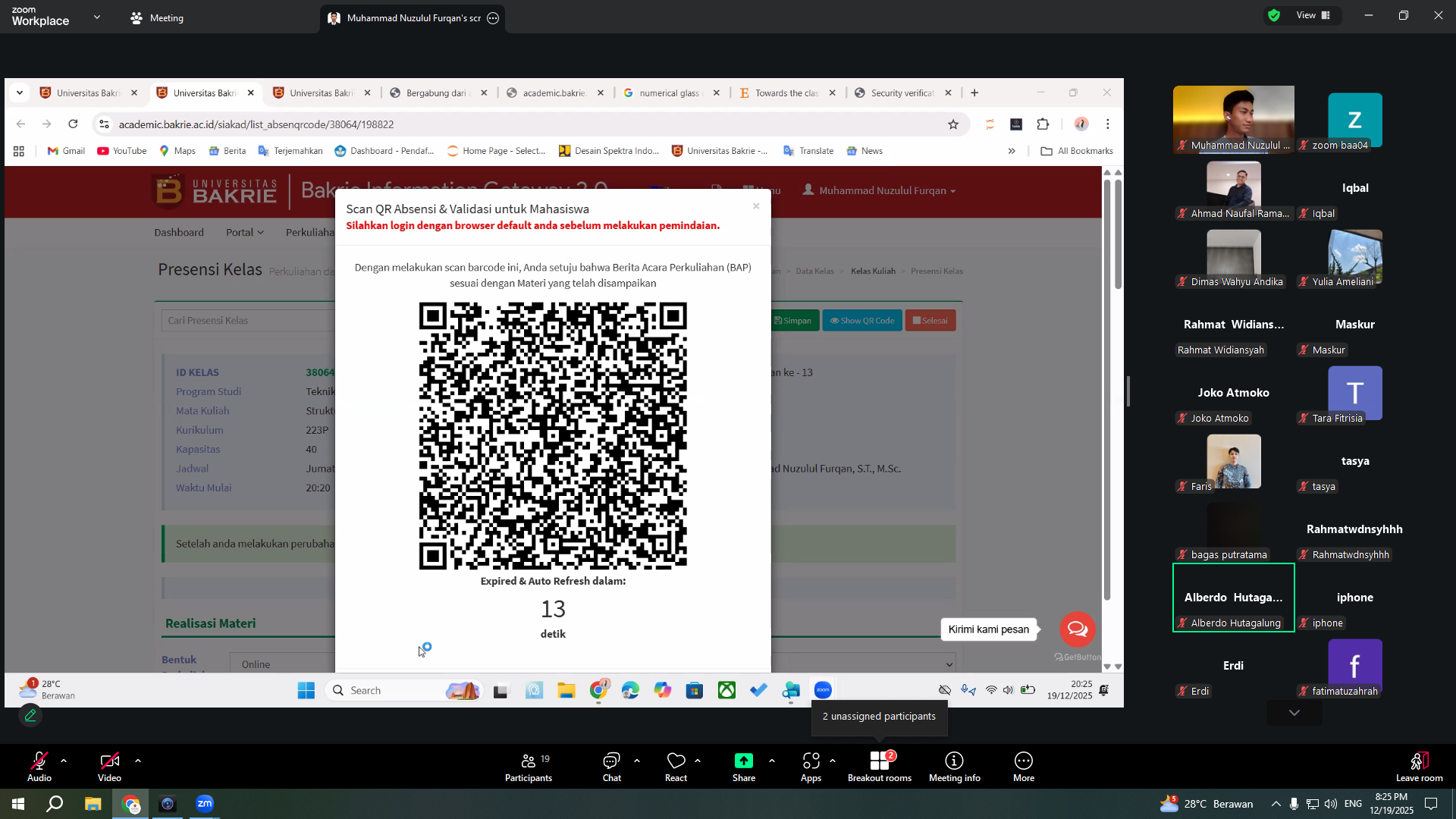1456x819 pixels.
Task: Click the Cari Presensi Kelas search field
Action: click(x=249, y=321)
